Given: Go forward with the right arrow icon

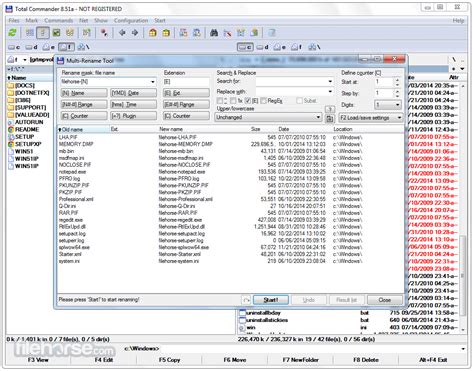Looking at the screenshot, I should 135,33.
